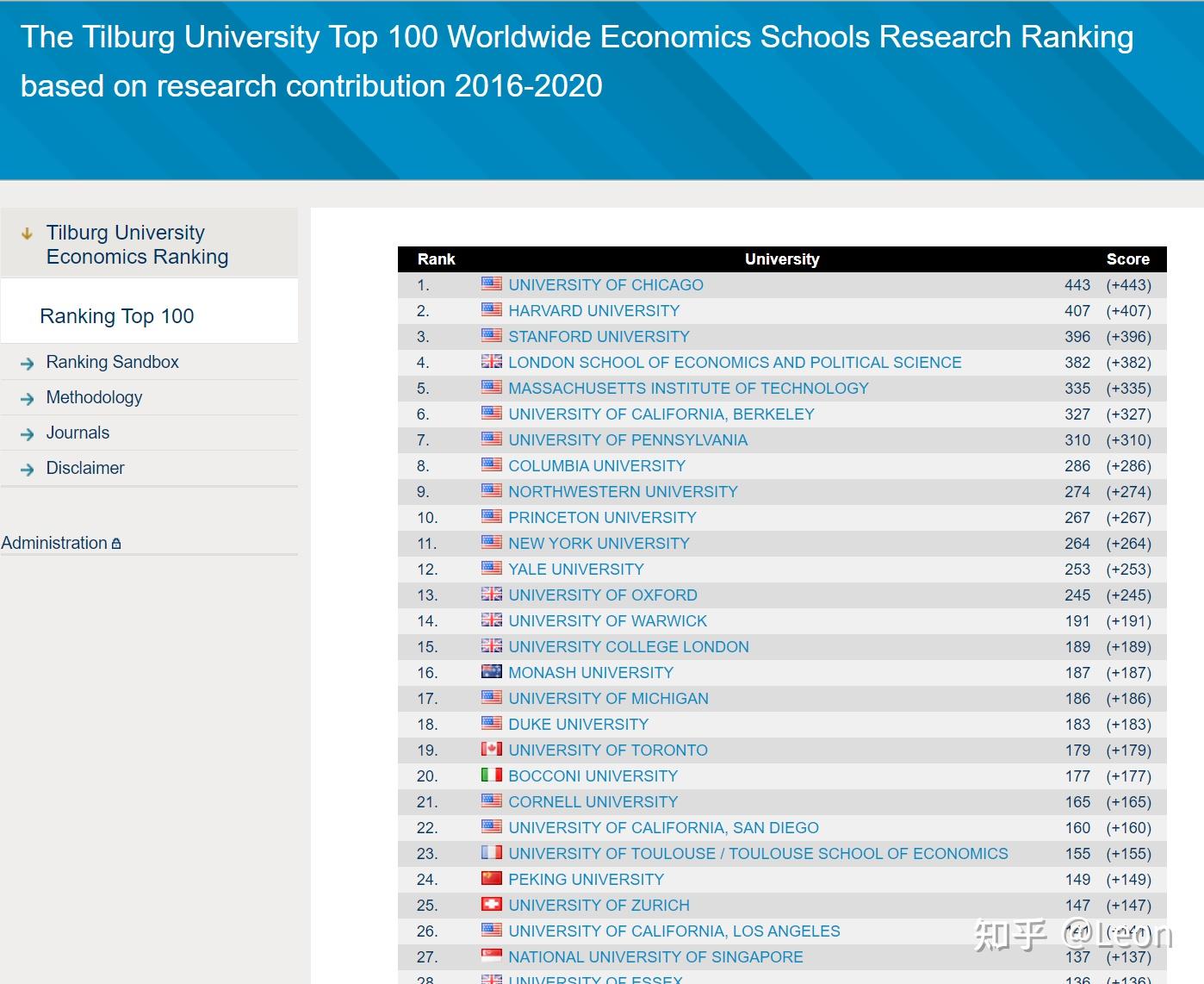Click Singapore flag beside National University of Singapore

pos(492,956)
